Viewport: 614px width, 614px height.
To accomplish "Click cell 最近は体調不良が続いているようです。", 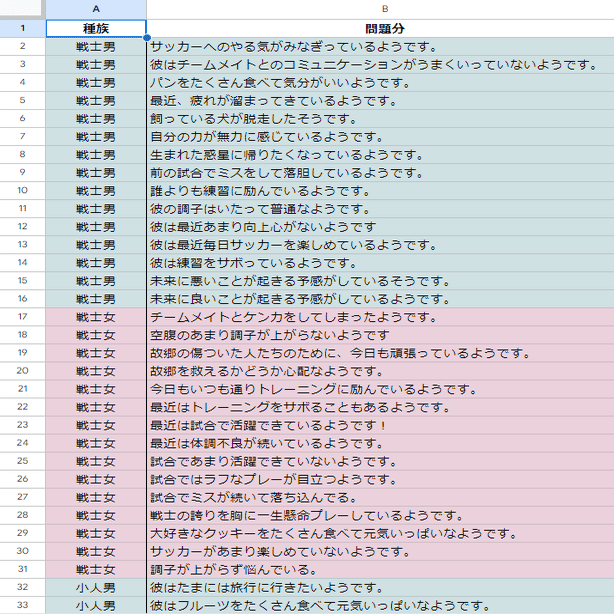I will (380, 443).
